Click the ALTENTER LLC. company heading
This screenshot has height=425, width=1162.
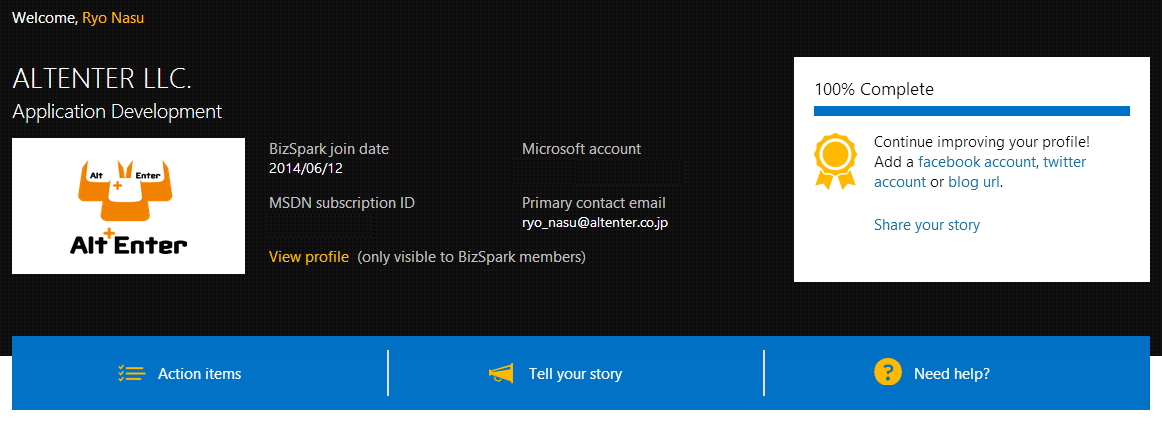[x=102, y=79]
